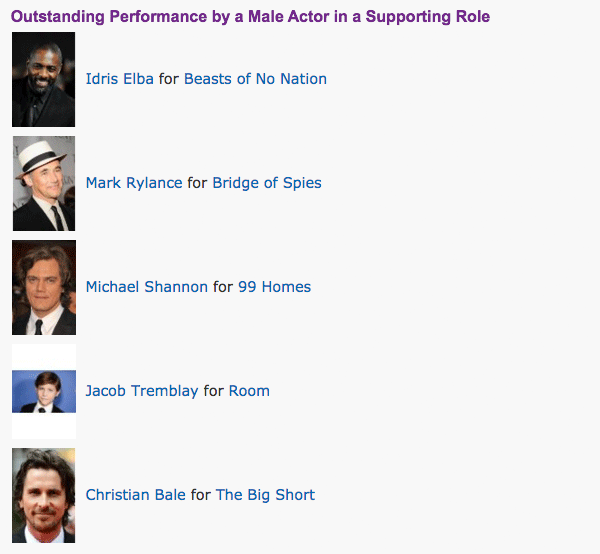Open The Big Short link

[x=265, y=495]
